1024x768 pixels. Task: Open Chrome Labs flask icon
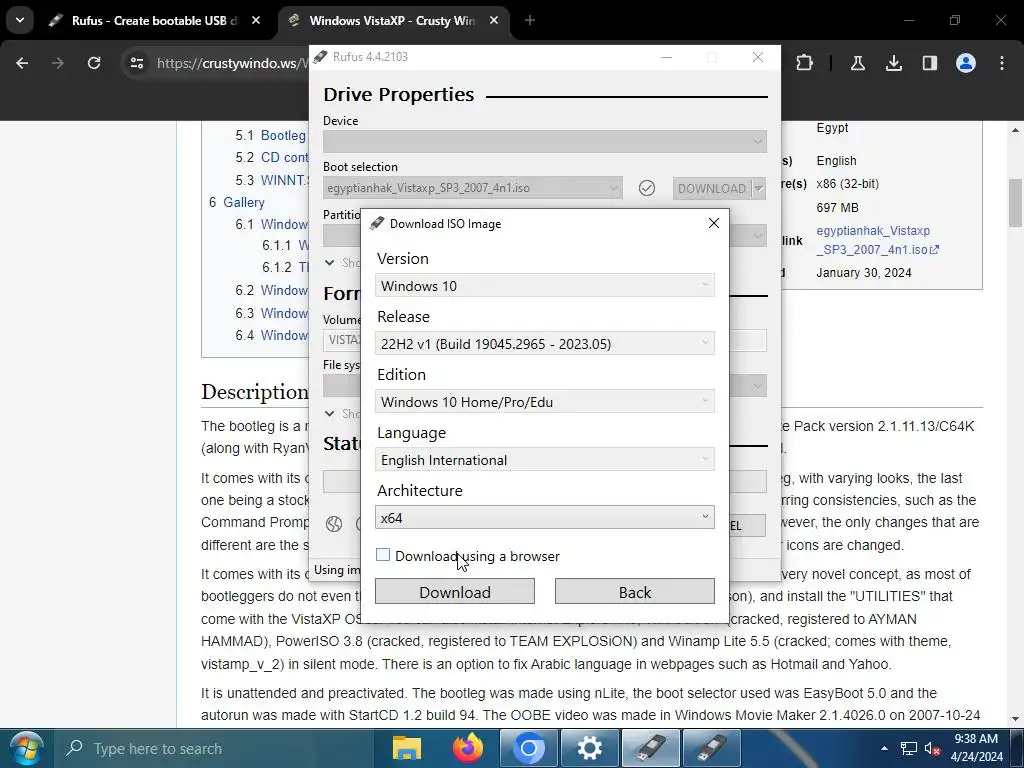tap(857, 63)
